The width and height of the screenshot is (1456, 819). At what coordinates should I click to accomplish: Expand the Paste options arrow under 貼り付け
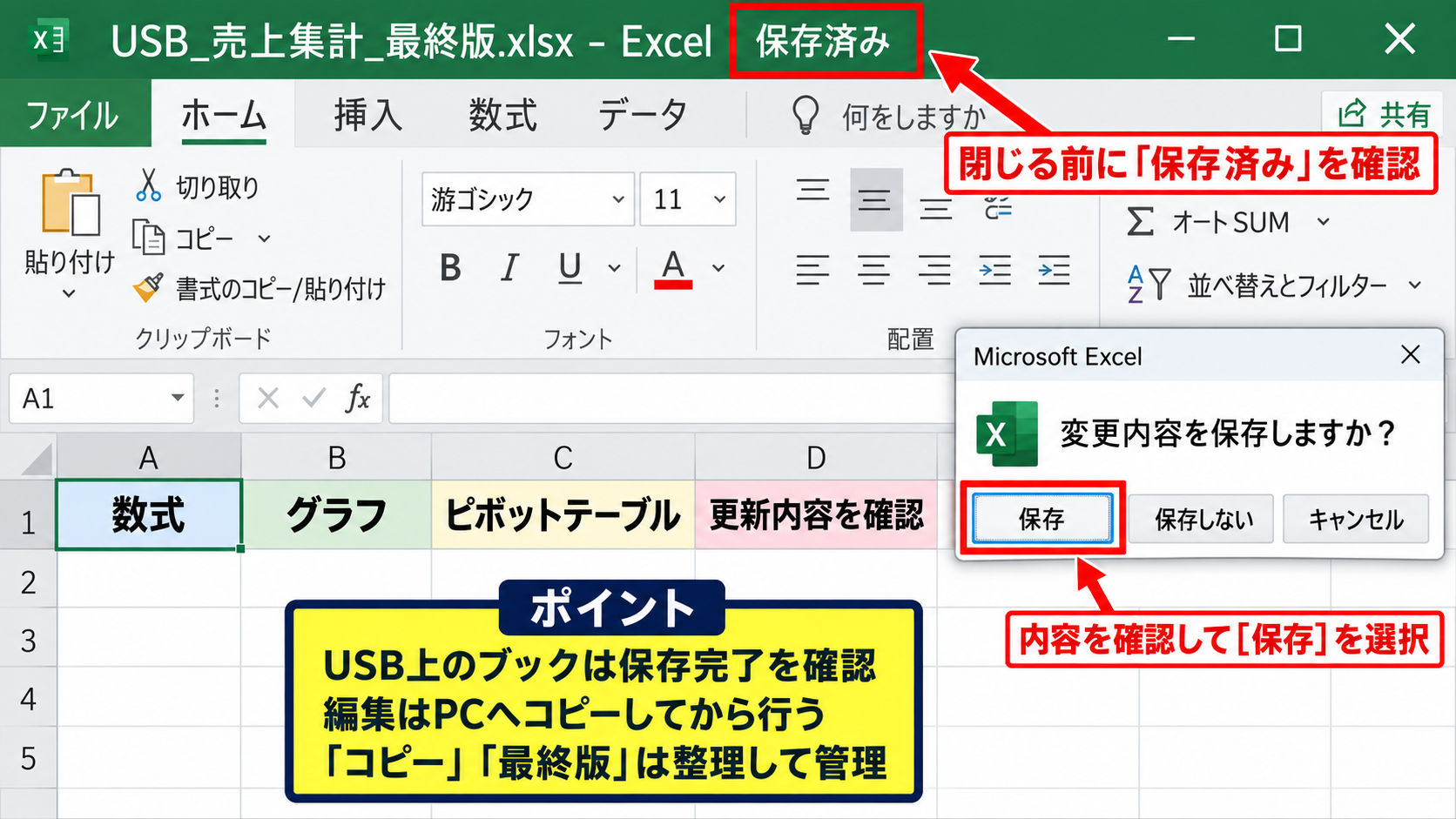pyautogui.click(x=69, y=294)
